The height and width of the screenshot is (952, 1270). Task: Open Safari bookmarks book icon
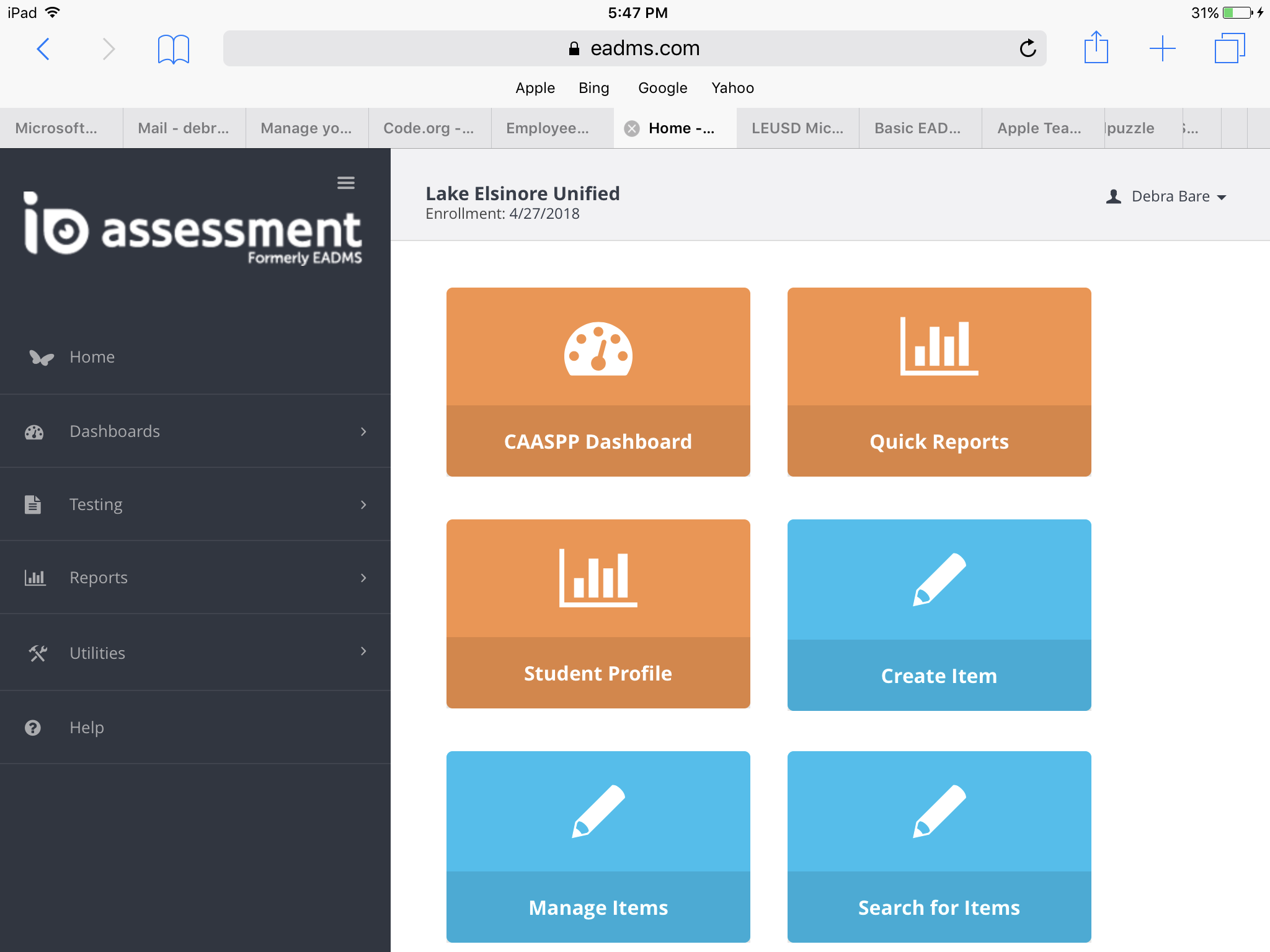(173, 49)
